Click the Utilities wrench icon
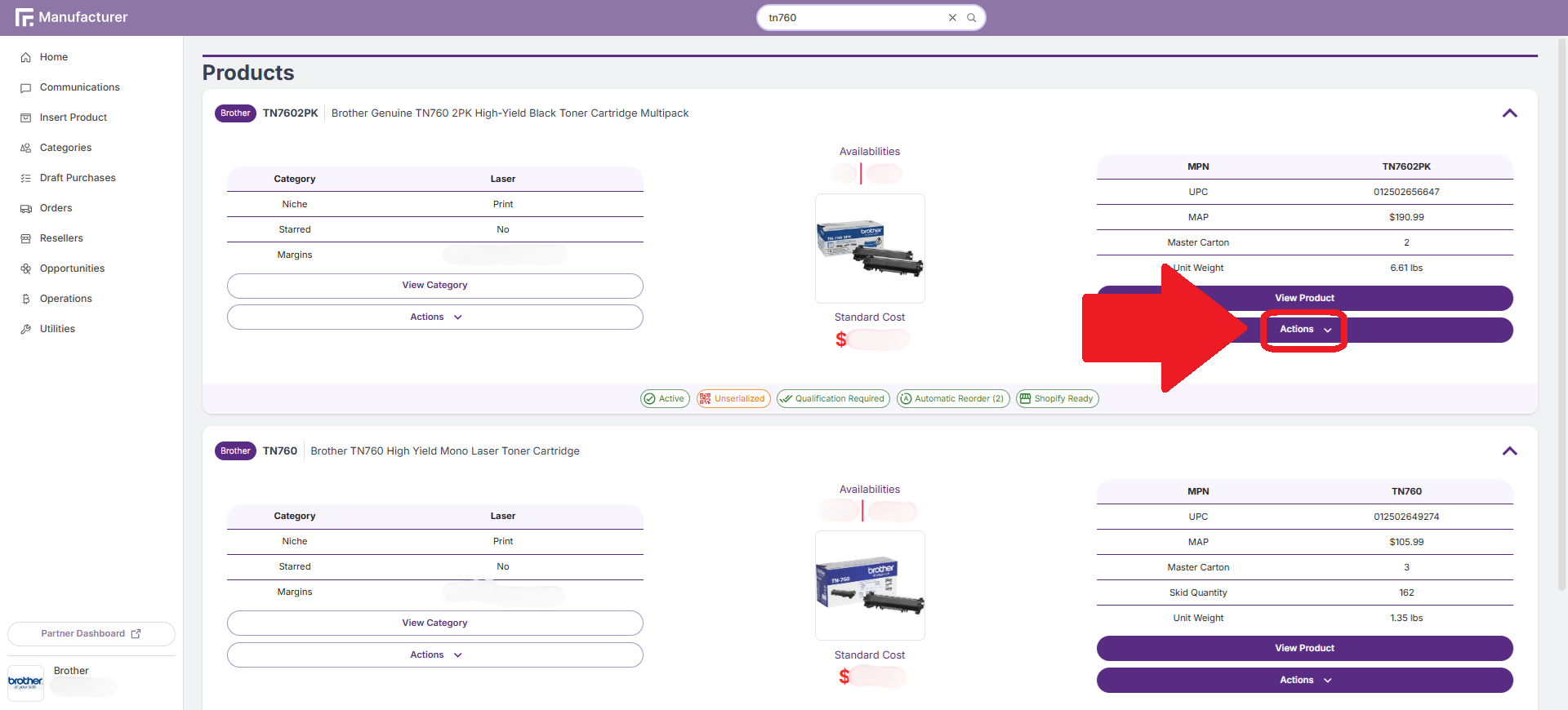 (x=26, y=329)
